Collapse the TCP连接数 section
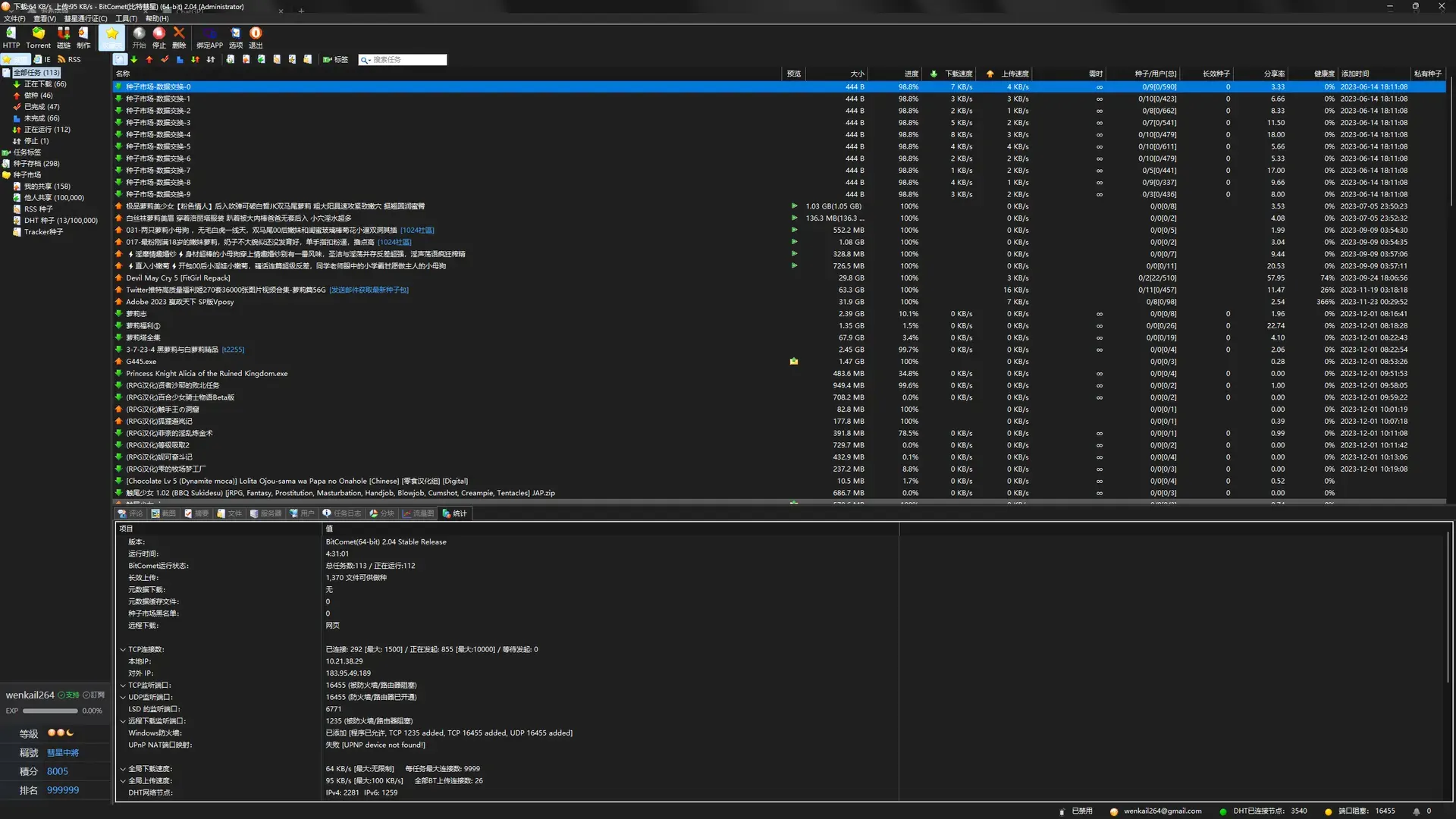1456x819 pixels. 123,650
